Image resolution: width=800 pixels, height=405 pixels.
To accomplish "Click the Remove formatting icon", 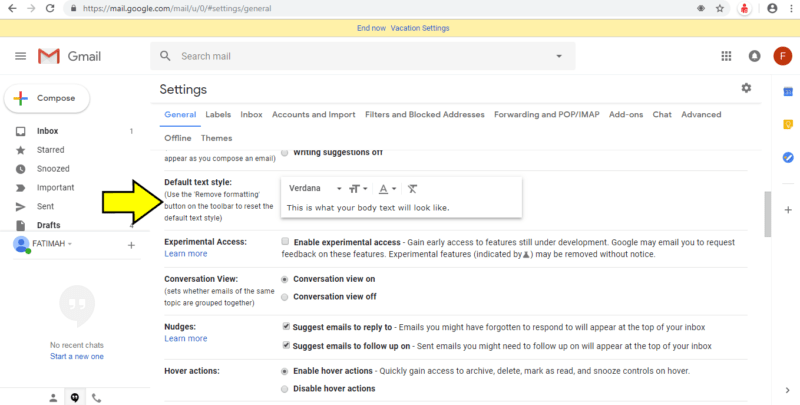I will 412,189.
